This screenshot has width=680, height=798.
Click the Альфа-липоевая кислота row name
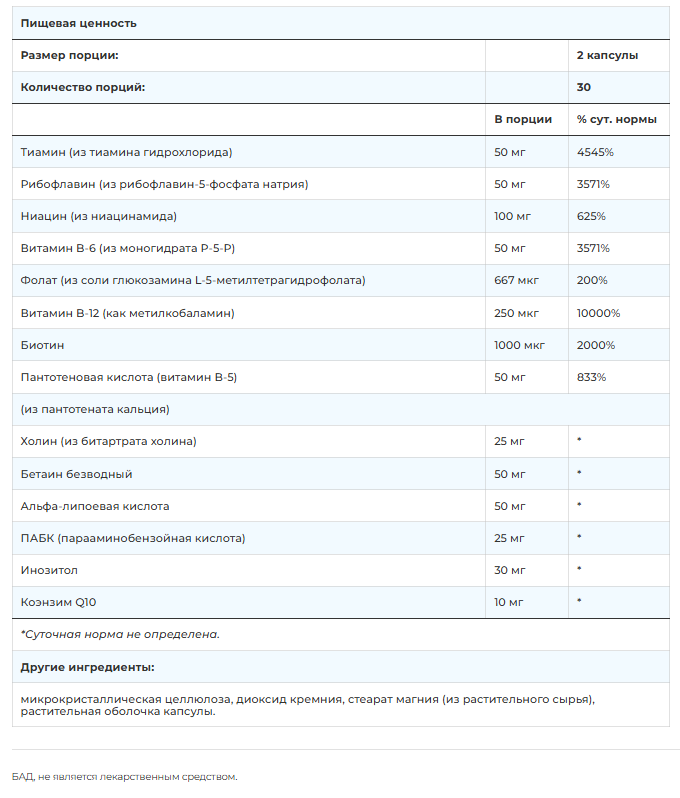point(95,506)
